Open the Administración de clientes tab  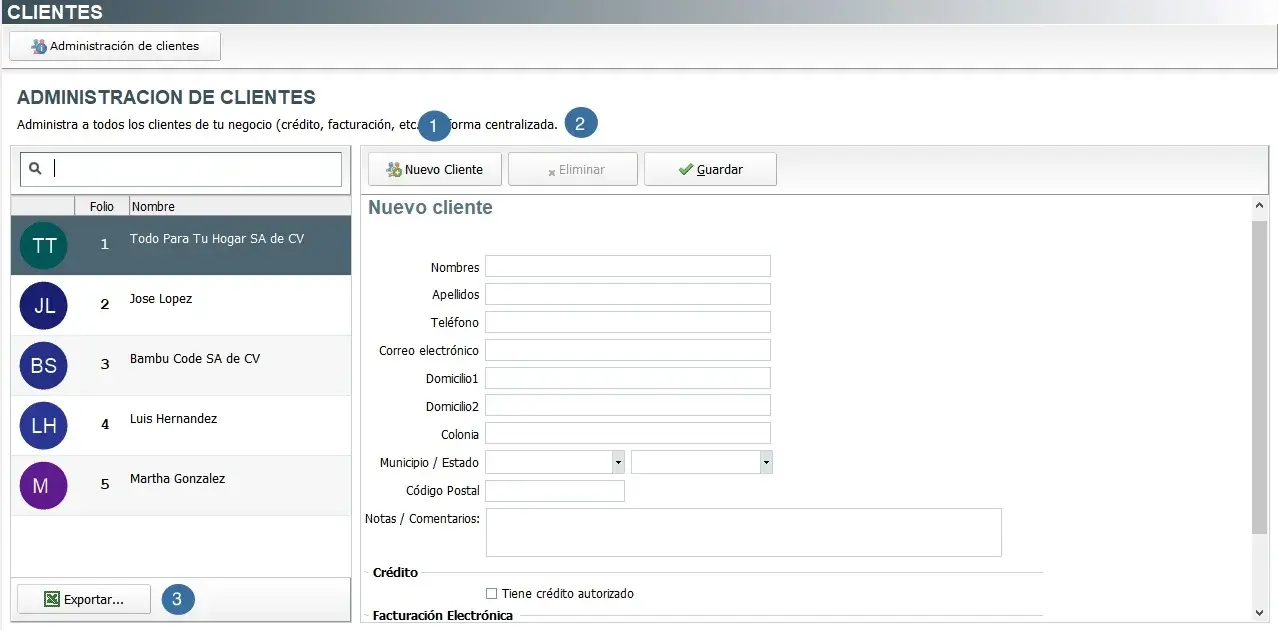(x=113, y=45)
